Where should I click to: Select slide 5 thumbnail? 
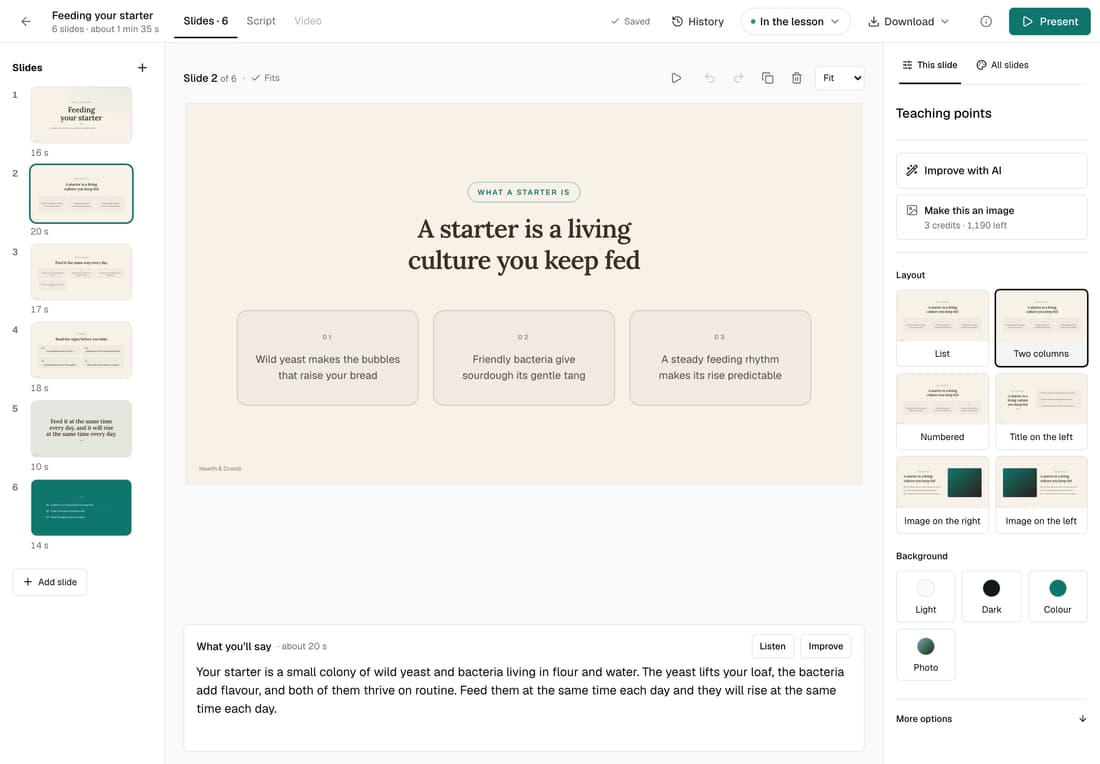81,429
